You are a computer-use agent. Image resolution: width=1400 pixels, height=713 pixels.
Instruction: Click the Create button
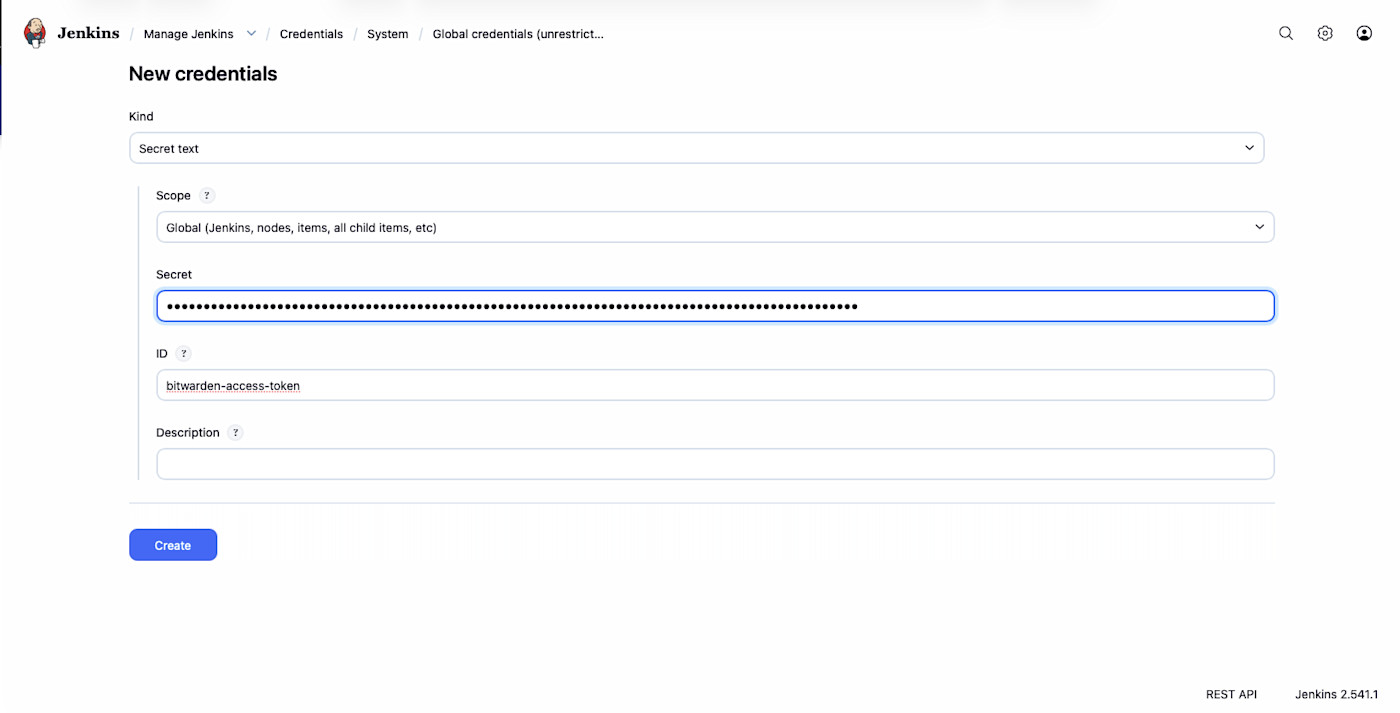pyautogui.click(x=173, y=545)
